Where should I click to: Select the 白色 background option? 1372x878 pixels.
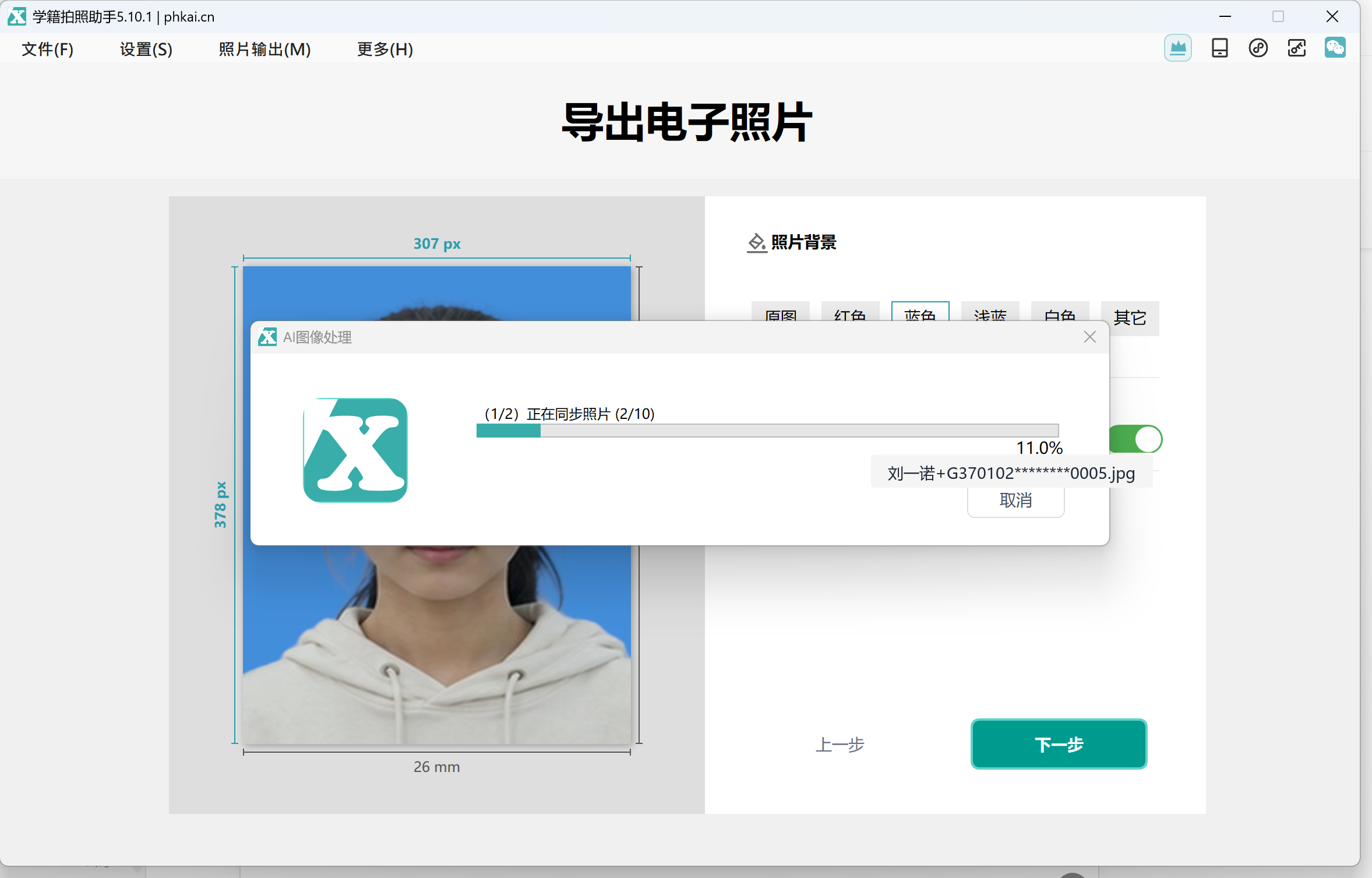[x=1060, y=312]
